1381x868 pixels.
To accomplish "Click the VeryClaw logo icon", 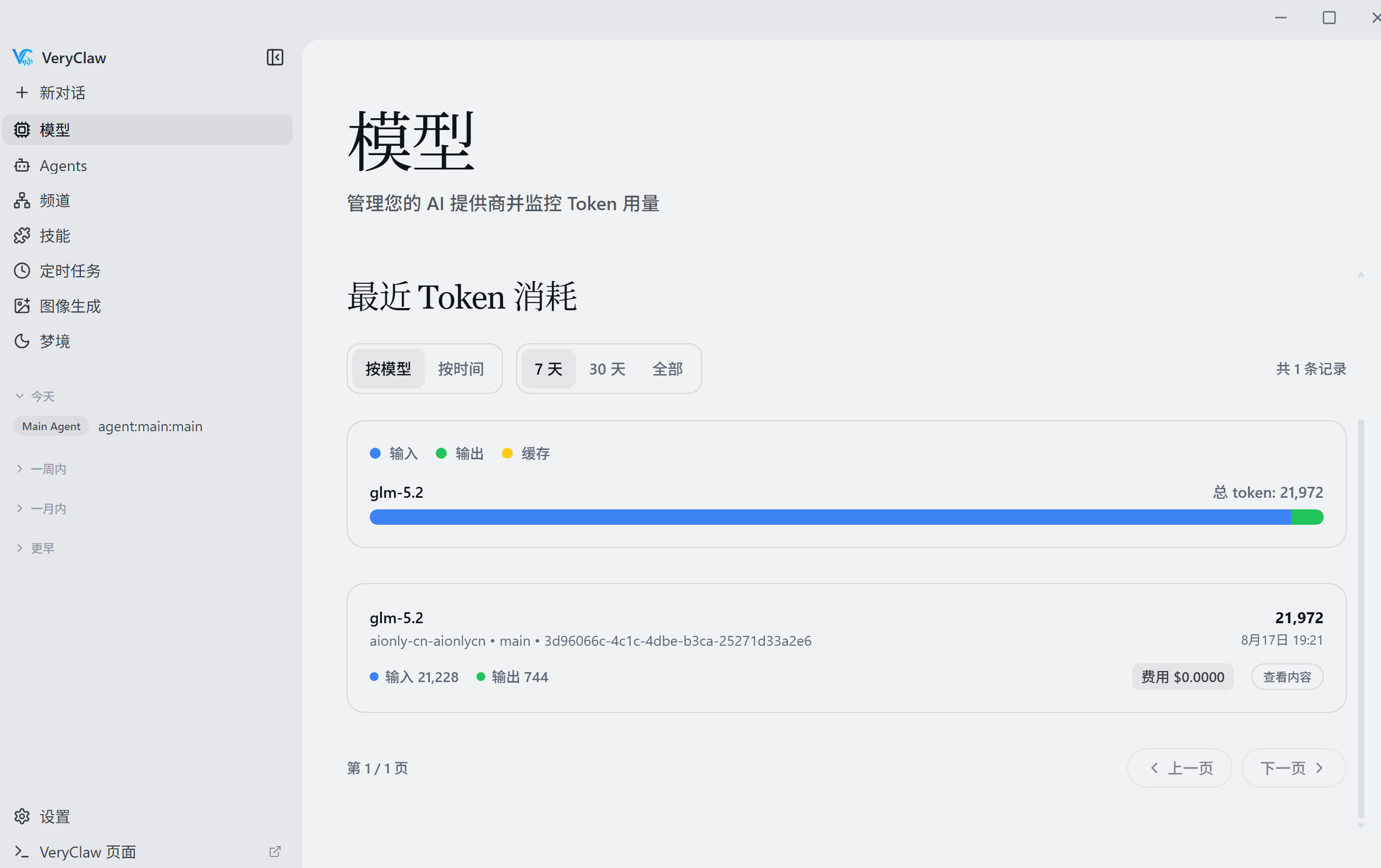I will click(x=23, y=57).
